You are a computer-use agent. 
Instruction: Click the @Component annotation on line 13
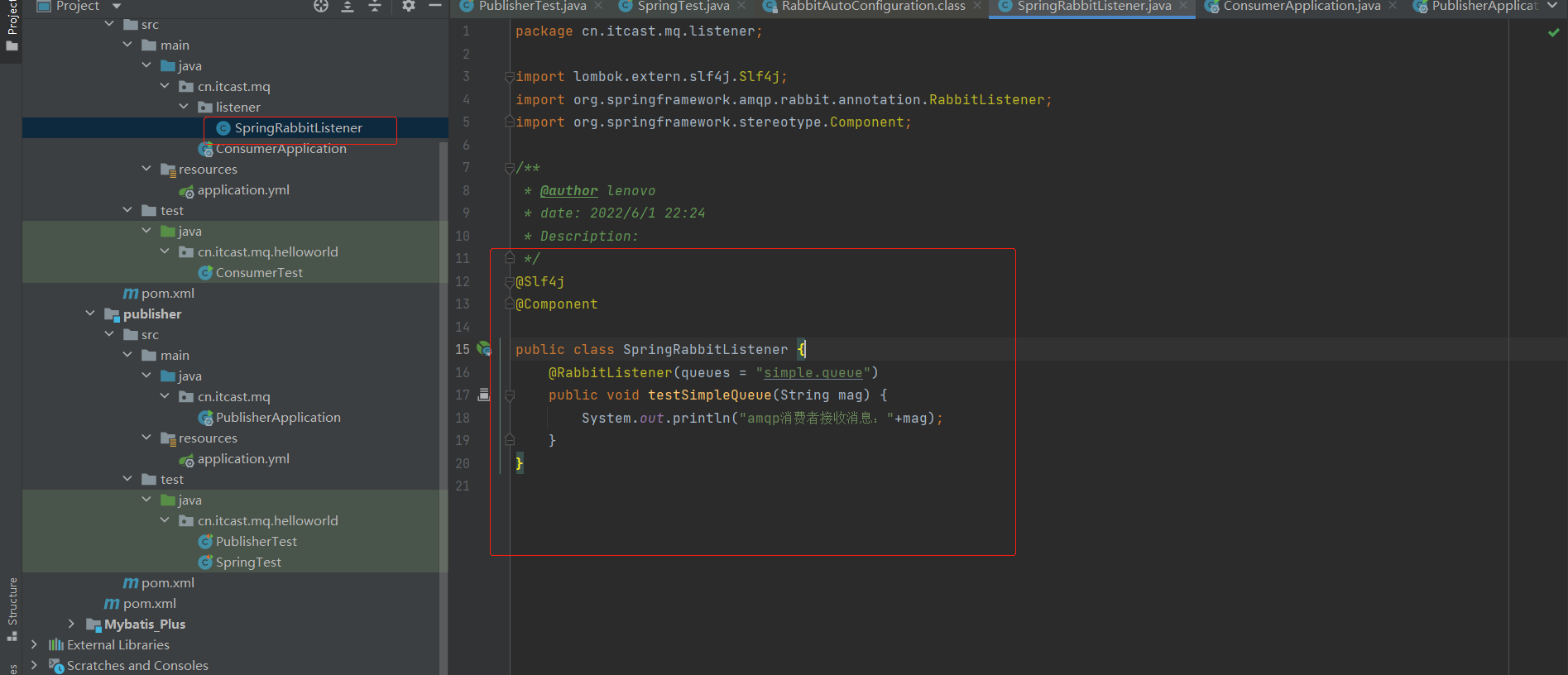(557, 304)
